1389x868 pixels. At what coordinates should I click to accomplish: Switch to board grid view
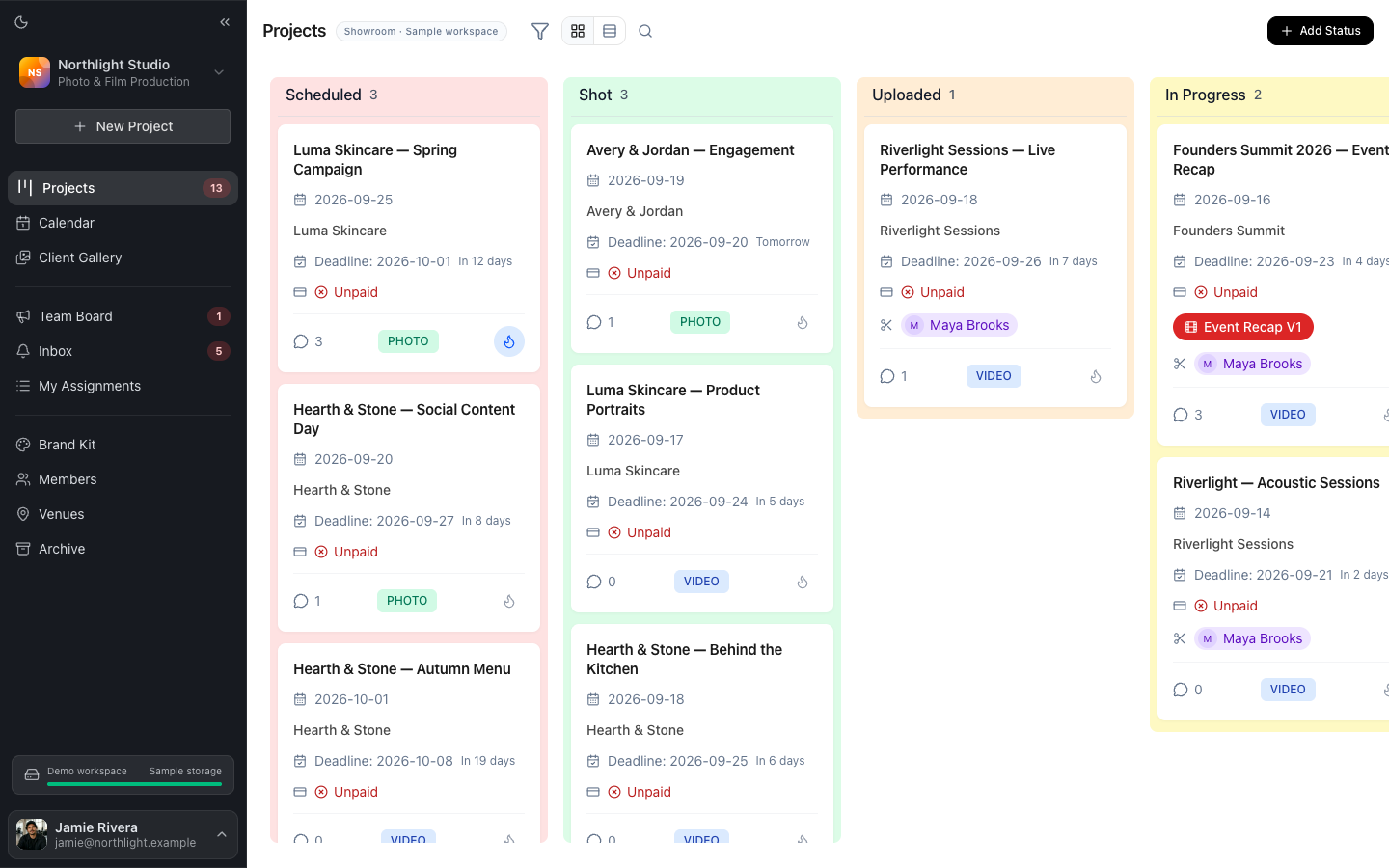tap(578, 31)
